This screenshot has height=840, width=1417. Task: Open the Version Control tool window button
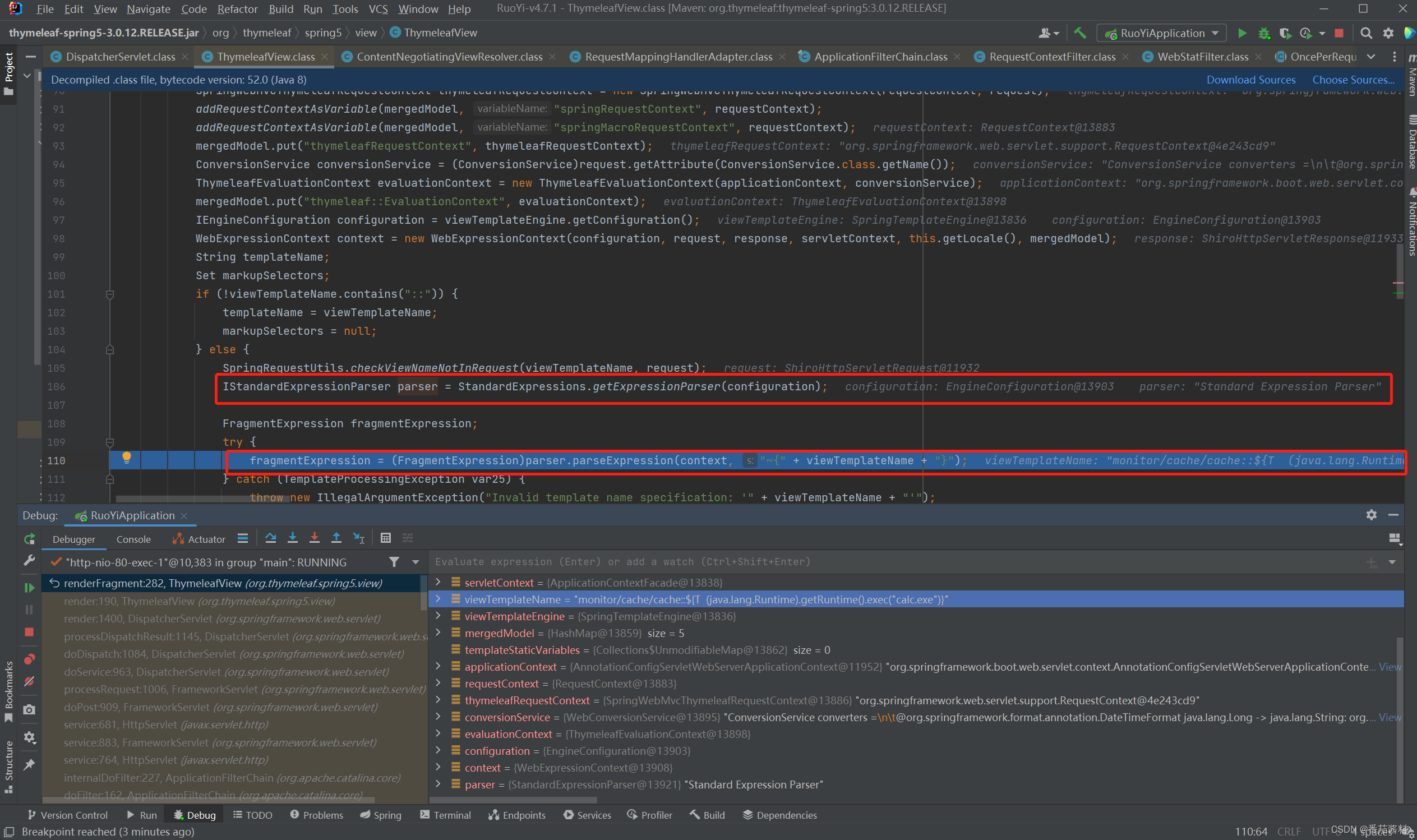point(67,815)
